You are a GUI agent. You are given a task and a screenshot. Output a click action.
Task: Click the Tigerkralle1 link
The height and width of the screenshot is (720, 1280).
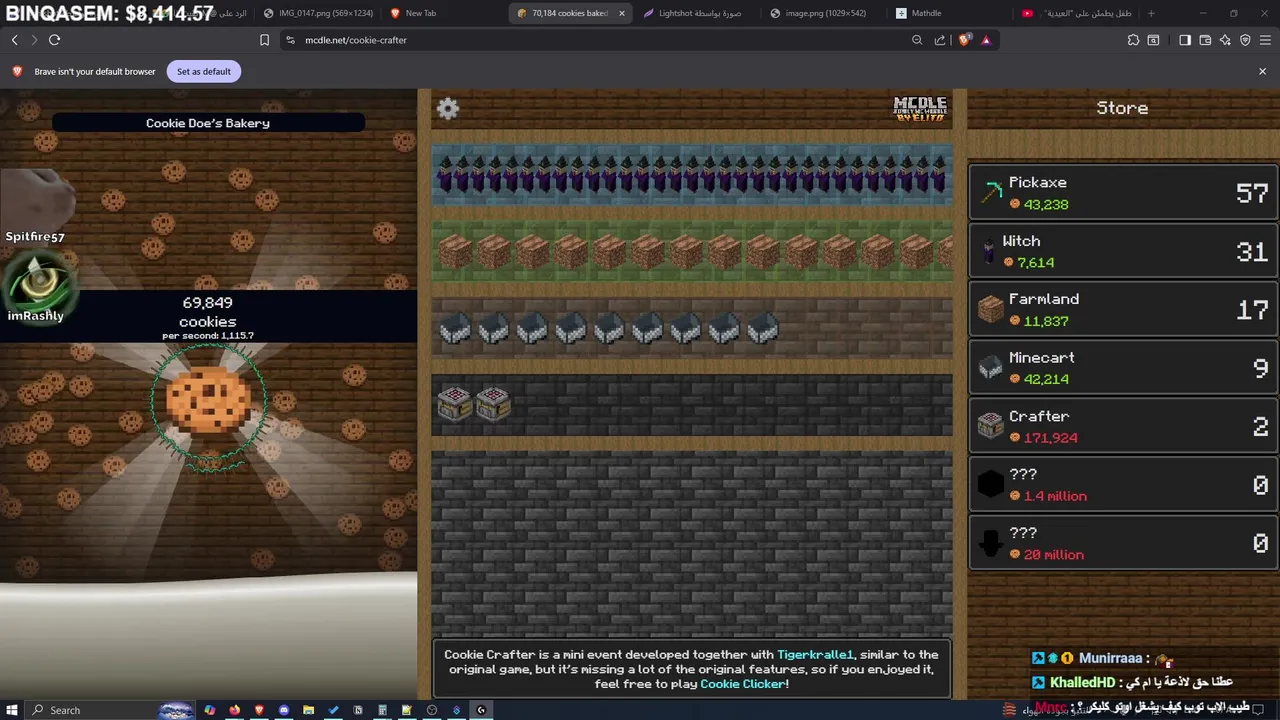[815, 654]
